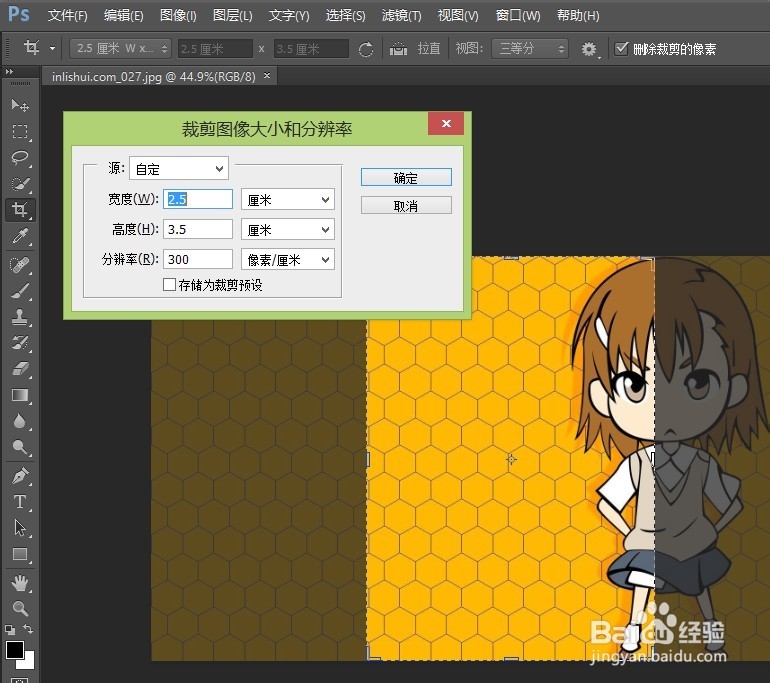This screenshot has width=770, height=683.
Task: Open crop ratio preset dropdown in options bar
Action: (x=121, y=49)
